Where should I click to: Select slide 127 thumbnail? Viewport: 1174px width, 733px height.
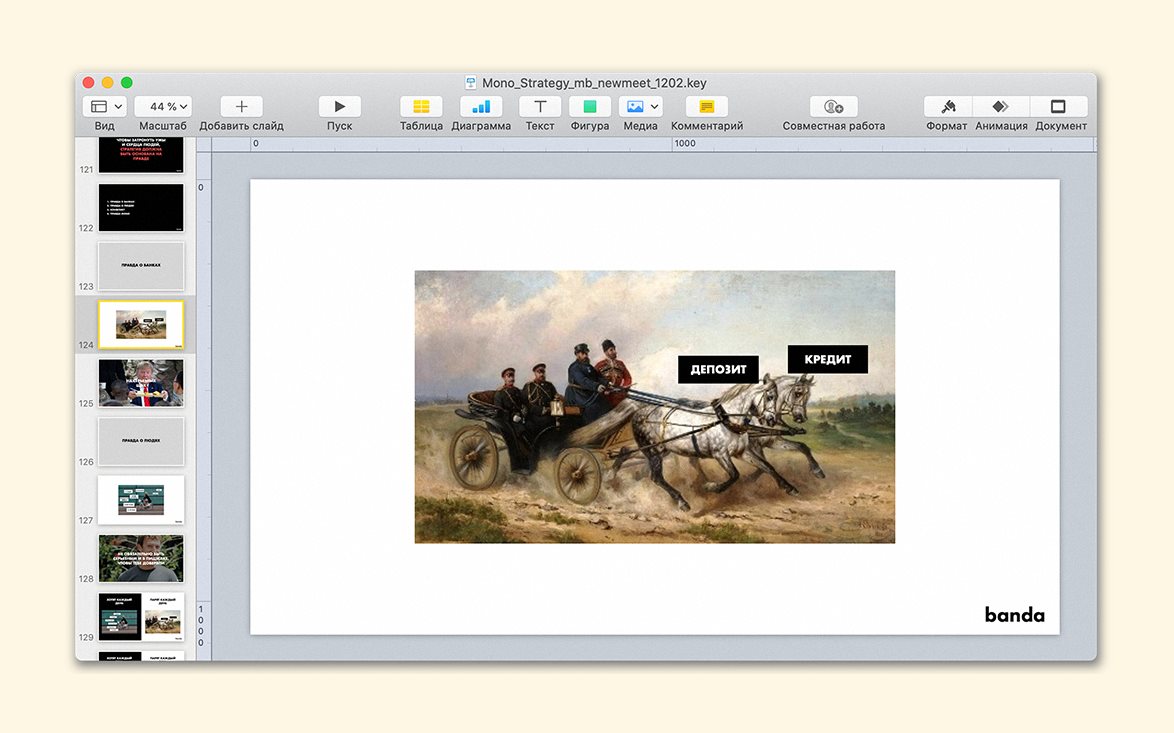[x=141, y=499]
